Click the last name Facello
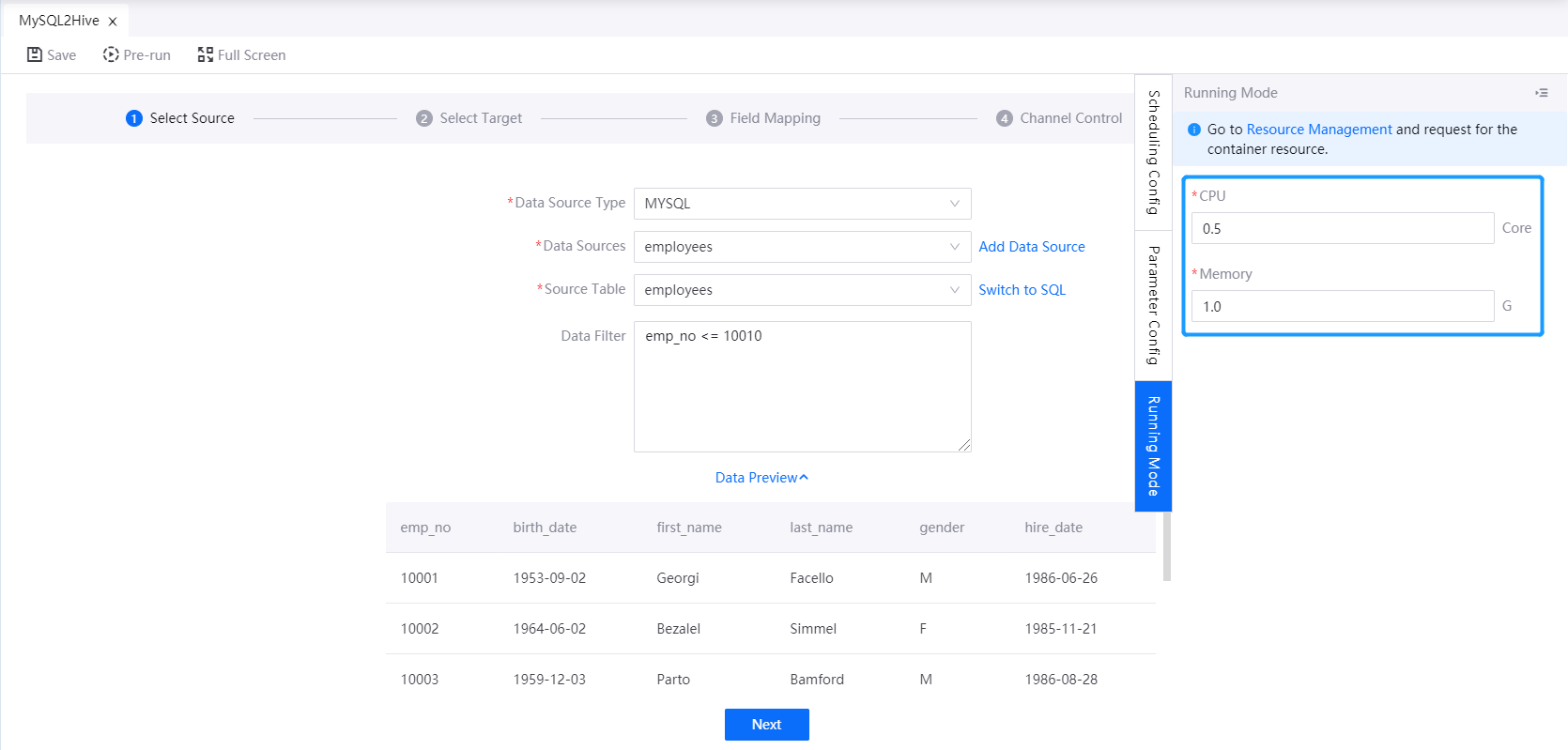This screenshot has height=750, width=1568. (x=812, y=578)
